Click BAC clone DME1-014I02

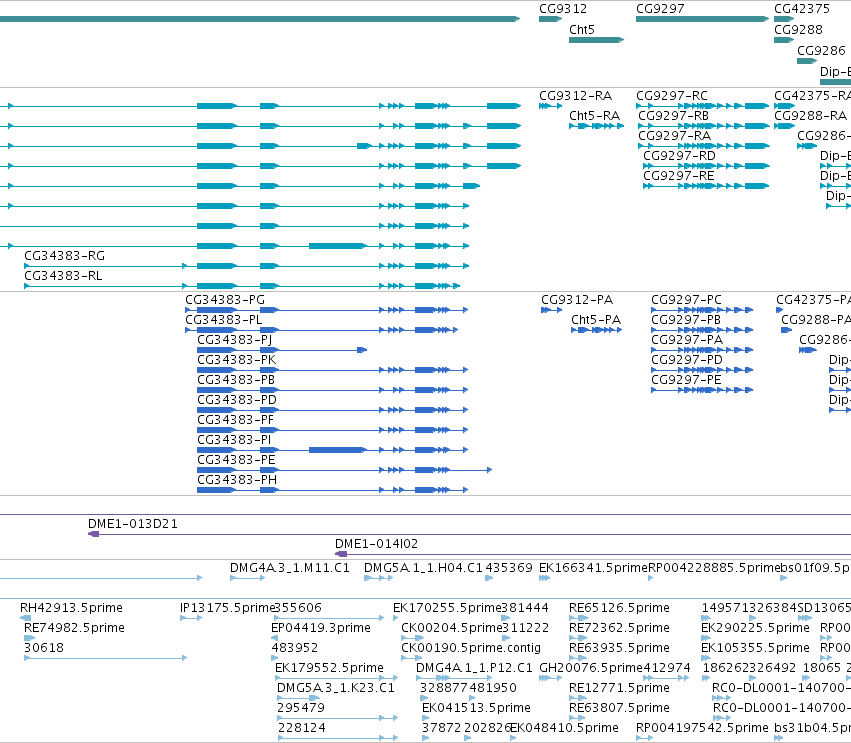593,554
